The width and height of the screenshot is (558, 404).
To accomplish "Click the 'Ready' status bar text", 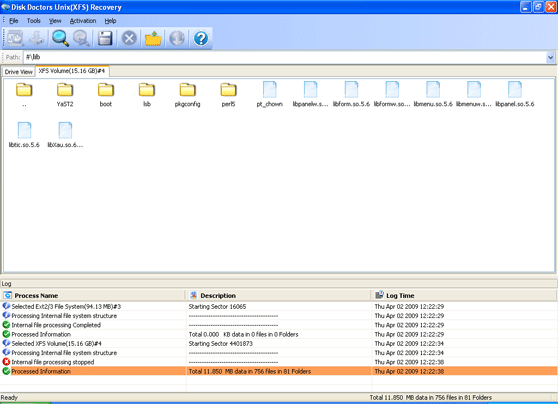I will click(x=9, y=397).
